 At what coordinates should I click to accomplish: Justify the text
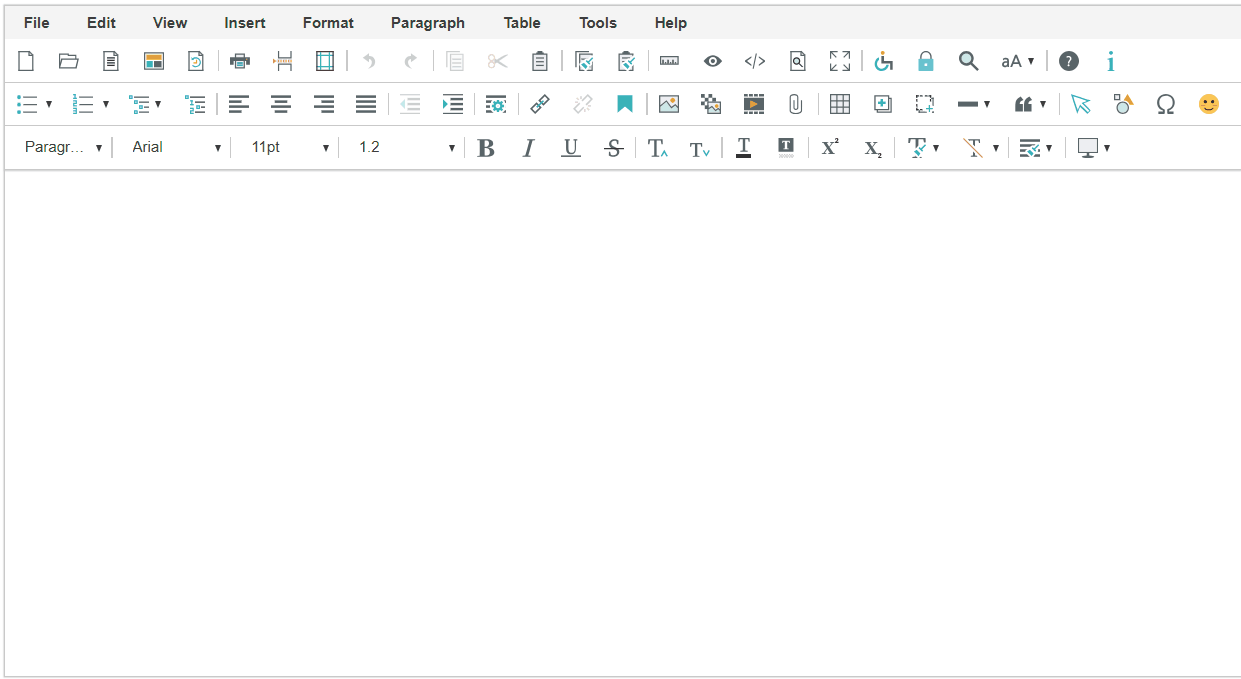(367, 104)
